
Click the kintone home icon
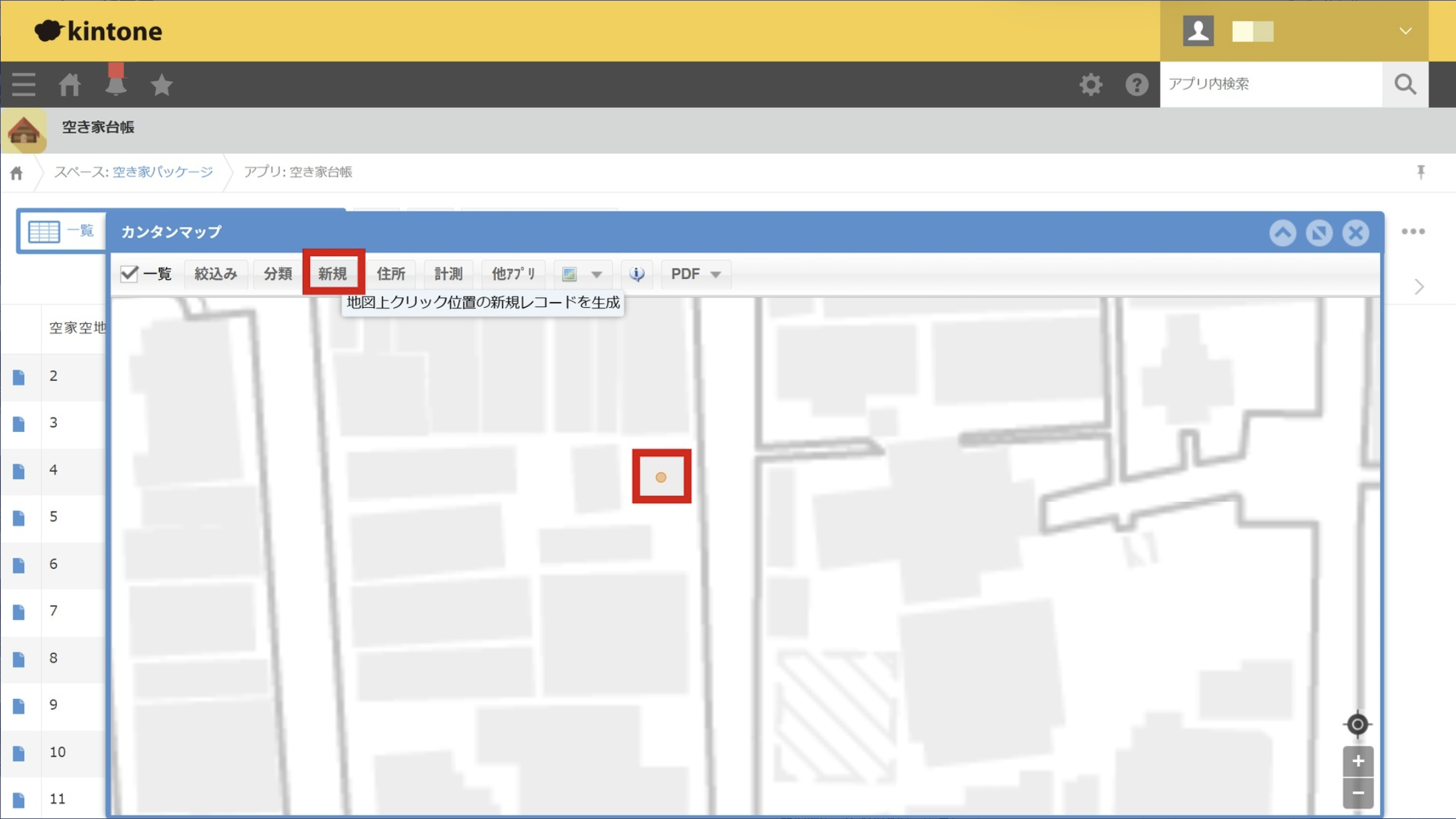70,85
